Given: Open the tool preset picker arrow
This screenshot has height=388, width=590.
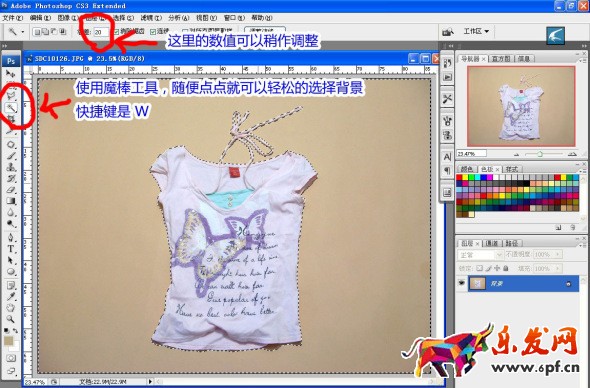Looking at the screenshot, I should coord(22,32).
